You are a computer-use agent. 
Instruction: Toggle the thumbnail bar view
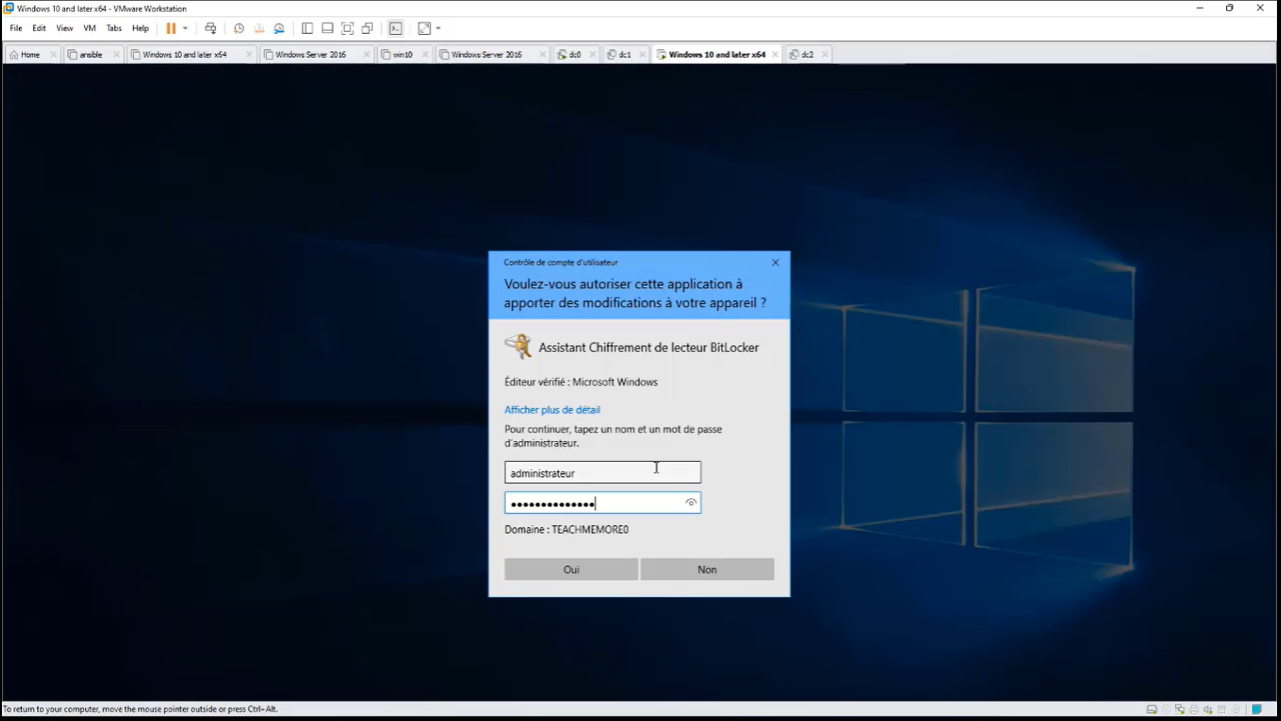327,28
